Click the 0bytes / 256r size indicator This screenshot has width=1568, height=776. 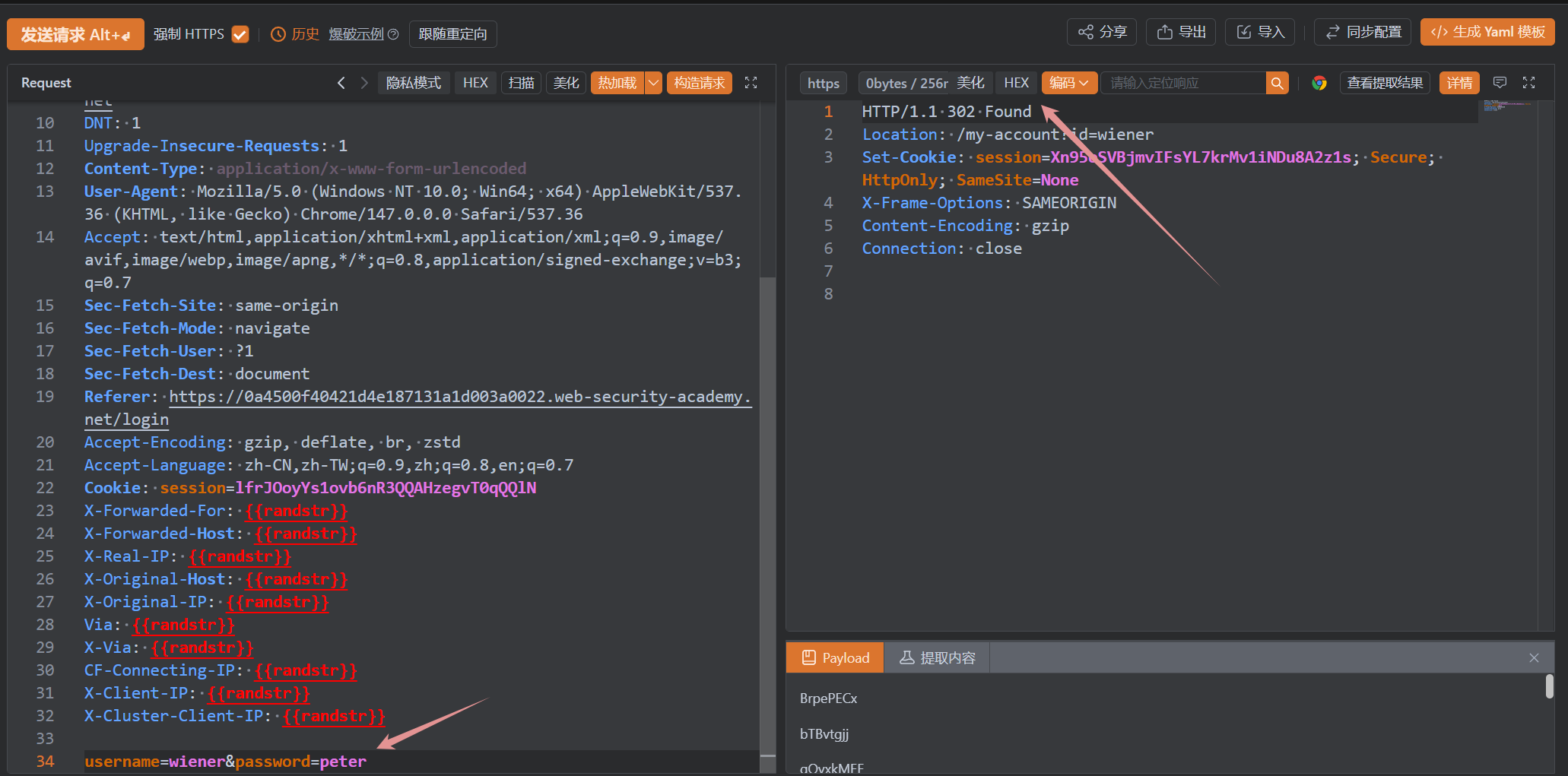pyautogui.click(x=906, y=83)
